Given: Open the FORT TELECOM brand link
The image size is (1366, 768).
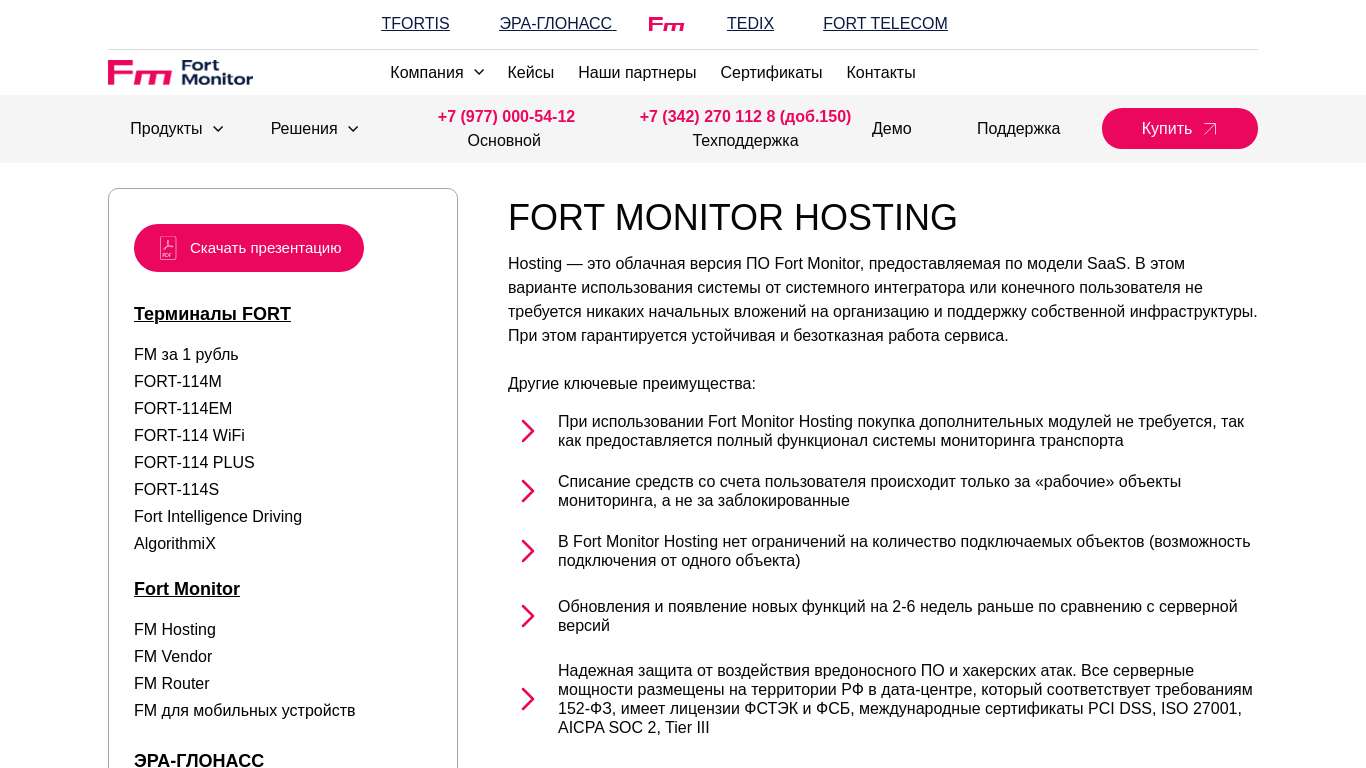Looking at the screenshot, I should [x=885, y=23].
